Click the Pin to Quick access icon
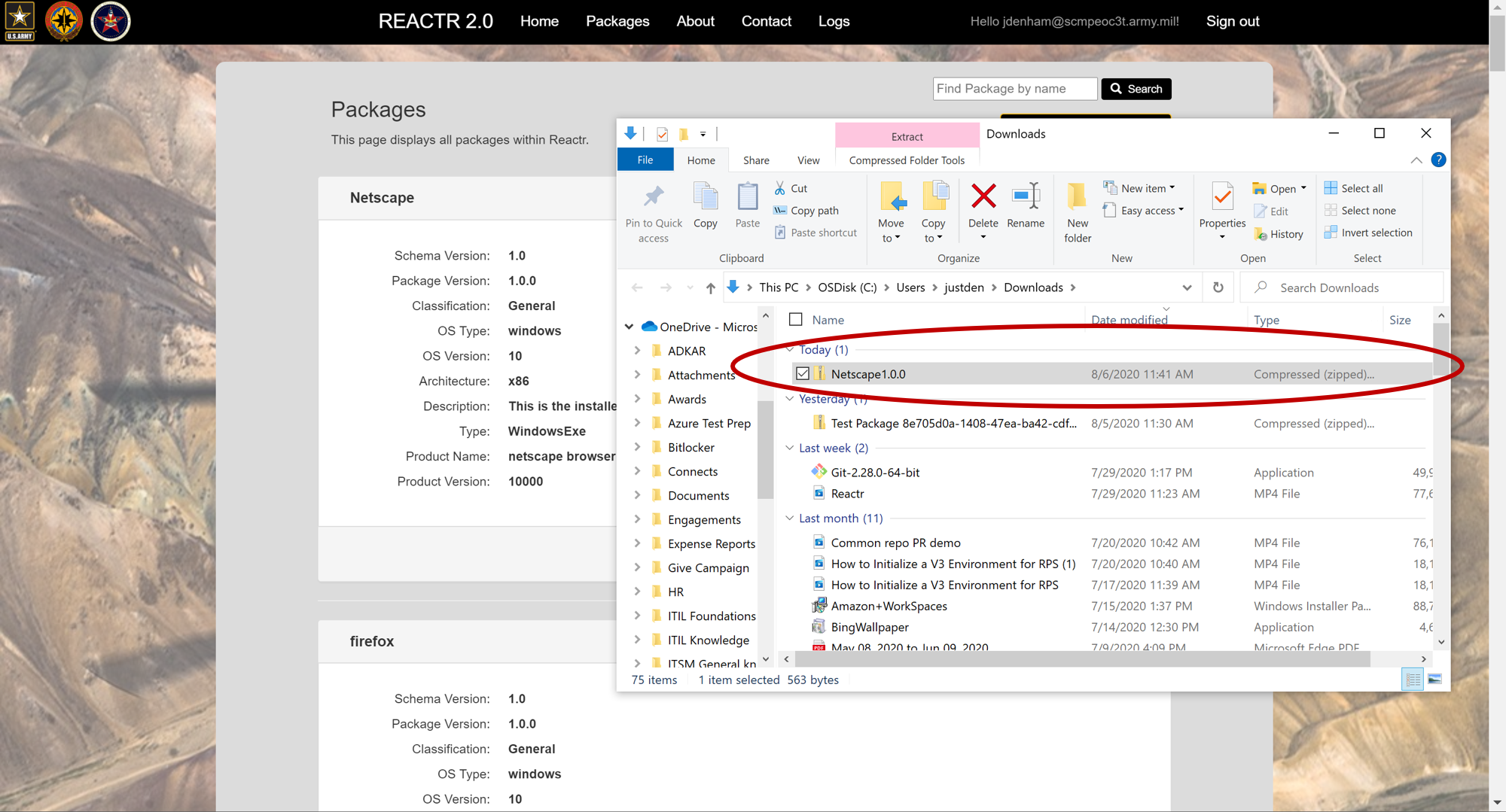 coord(654,197)
